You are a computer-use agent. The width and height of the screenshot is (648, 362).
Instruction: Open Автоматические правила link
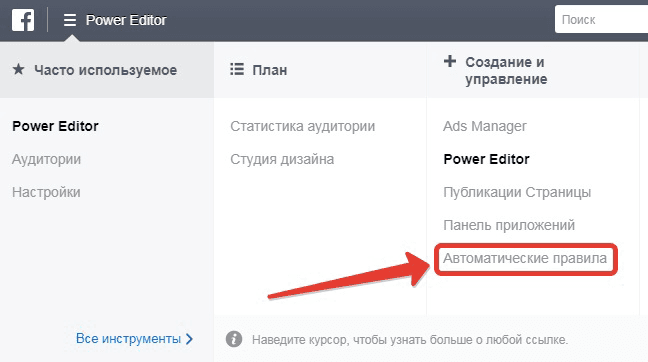click(525, 259)
